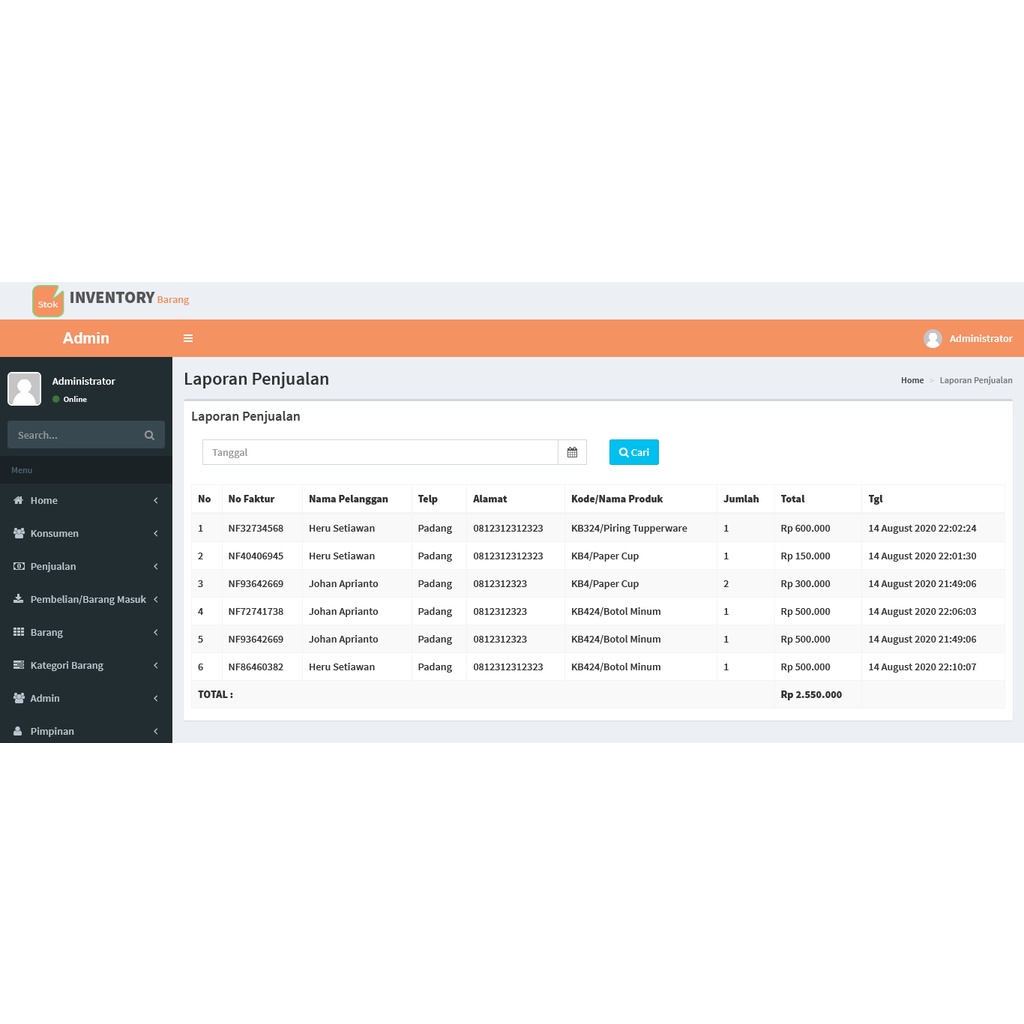Screen dimensions: 1024x1024
Task: Click the total value Rp 2.550.000
Action: [811, 694]
